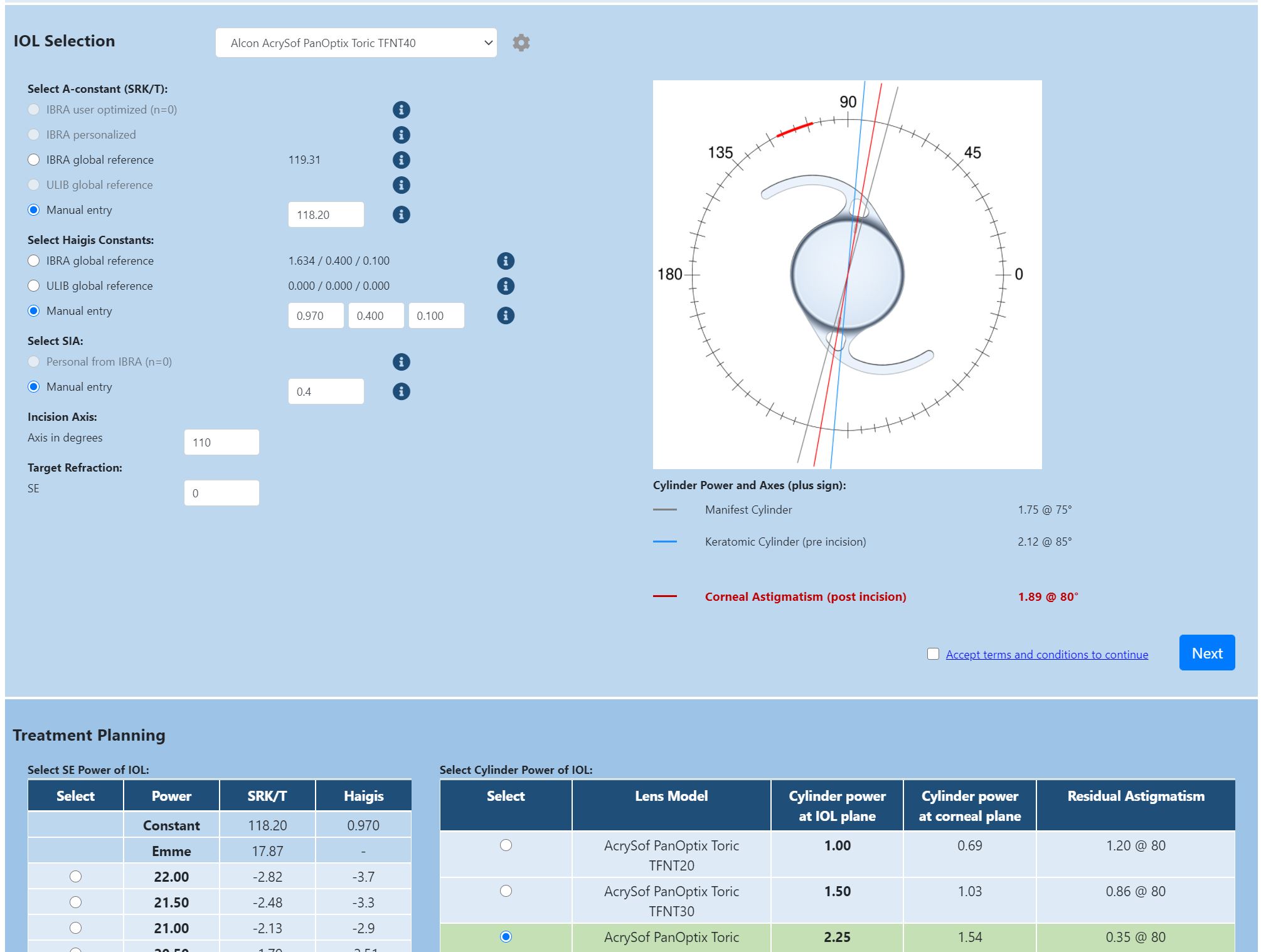Viewport: 1261px width, 952px height.
Task: Select Manual entry A-constant radio button
Action: pos(34,210)
